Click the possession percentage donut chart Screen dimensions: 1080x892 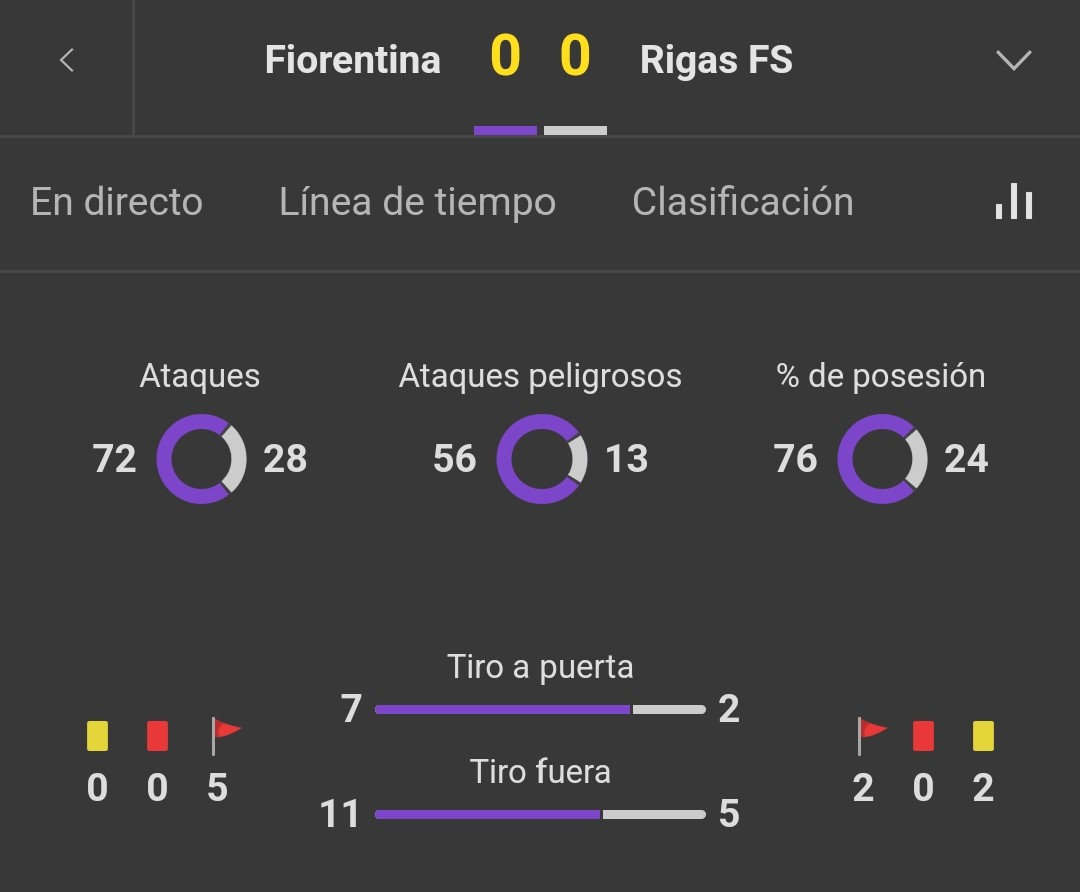(882, 459)
